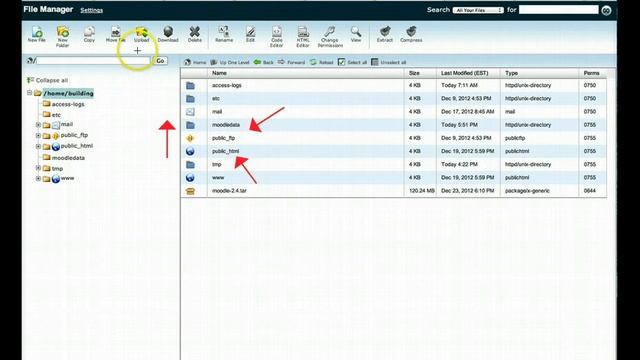Select the Move File tool

click(116, 34)
